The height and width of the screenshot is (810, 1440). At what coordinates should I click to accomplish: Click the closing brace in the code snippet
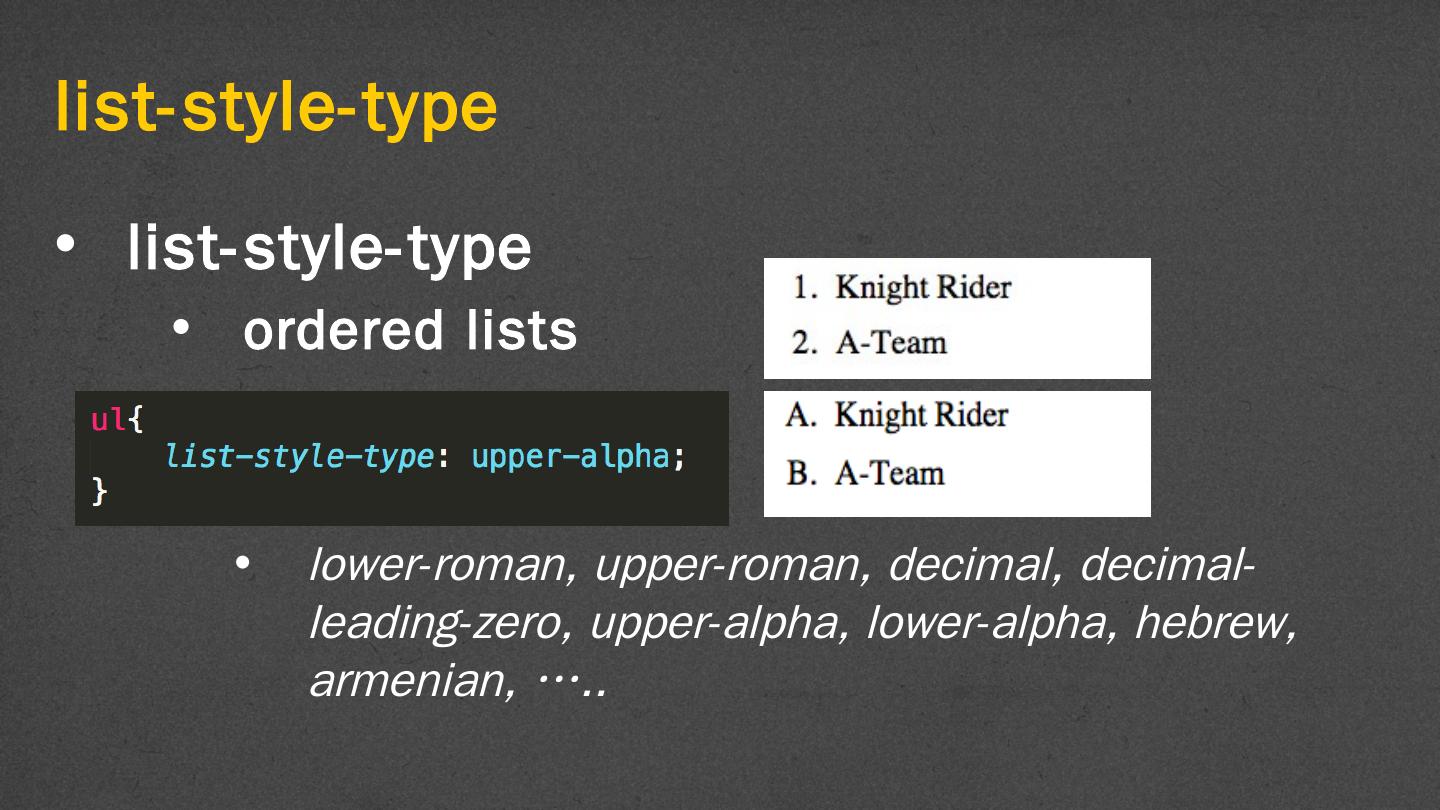[98, 491]
